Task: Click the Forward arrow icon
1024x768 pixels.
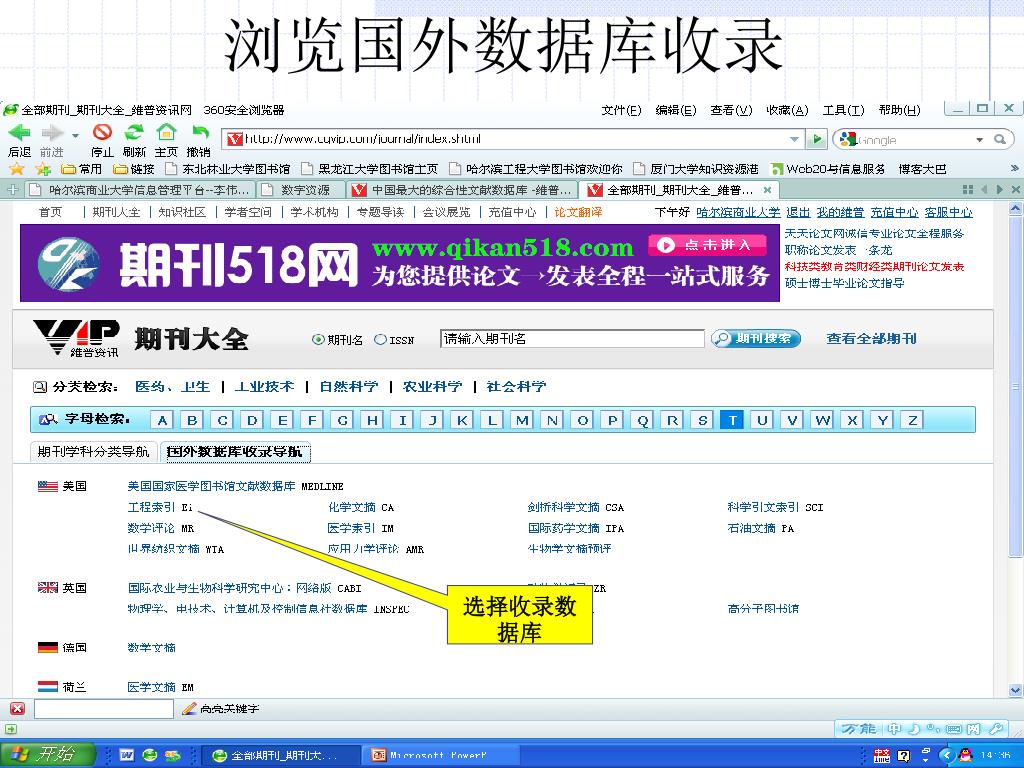Action: tap(52, 133)
